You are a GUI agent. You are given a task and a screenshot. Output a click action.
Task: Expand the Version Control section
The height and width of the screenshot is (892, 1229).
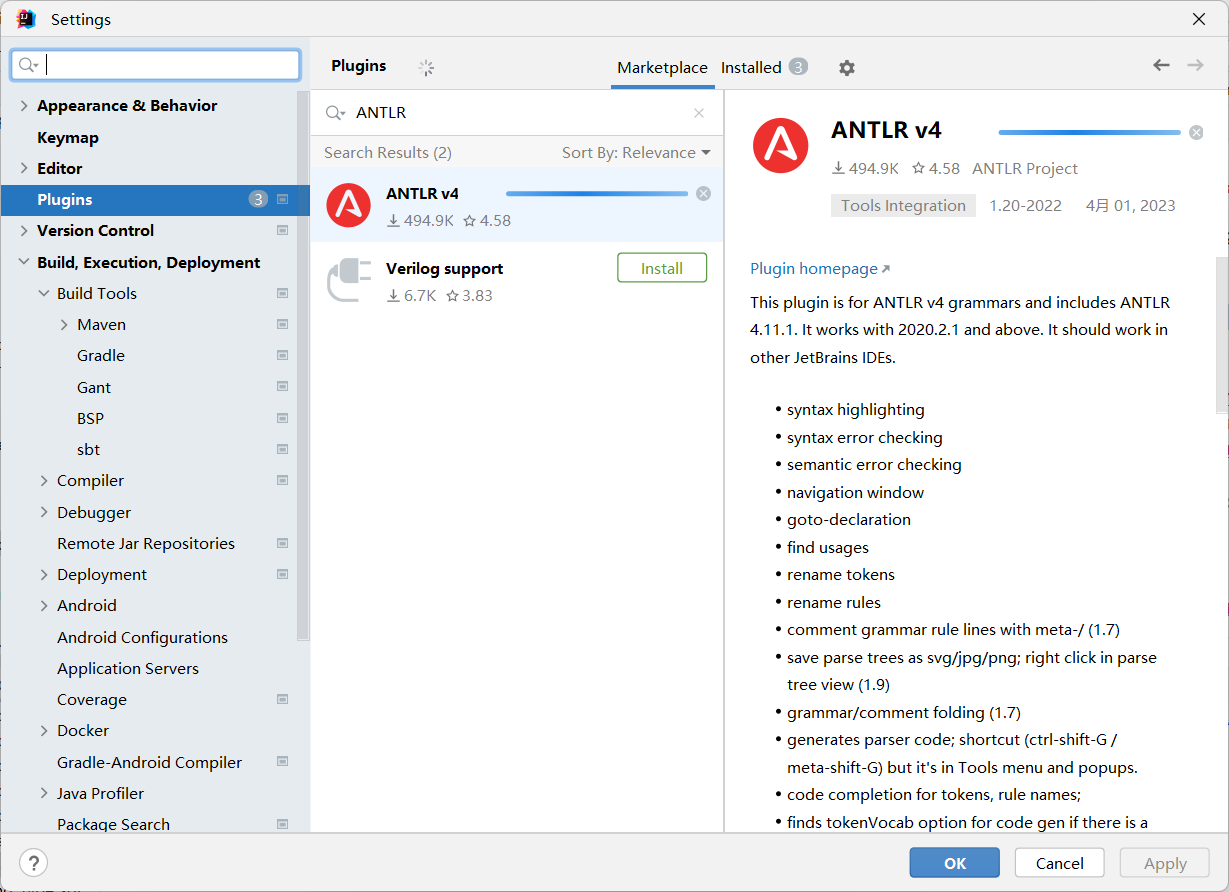click(x=24, y=231)
